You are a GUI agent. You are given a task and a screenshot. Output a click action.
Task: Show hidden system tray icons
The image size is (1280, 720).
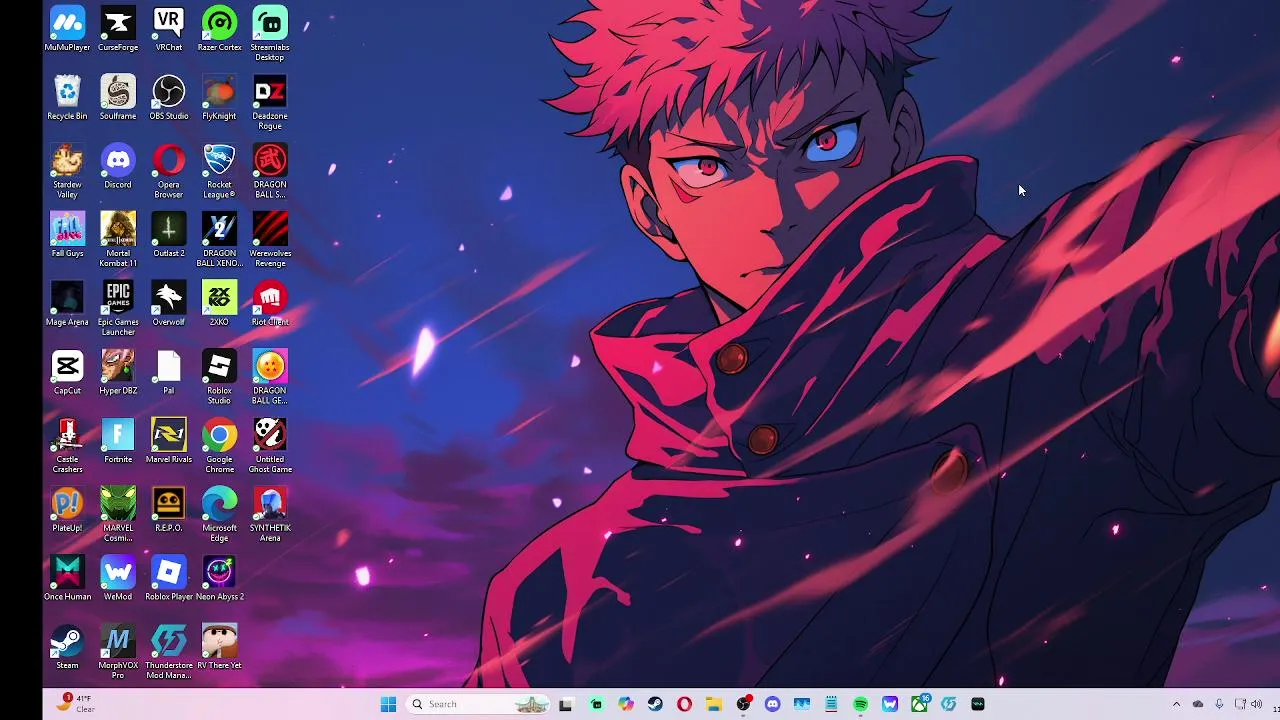click(x=1176, y=704)
